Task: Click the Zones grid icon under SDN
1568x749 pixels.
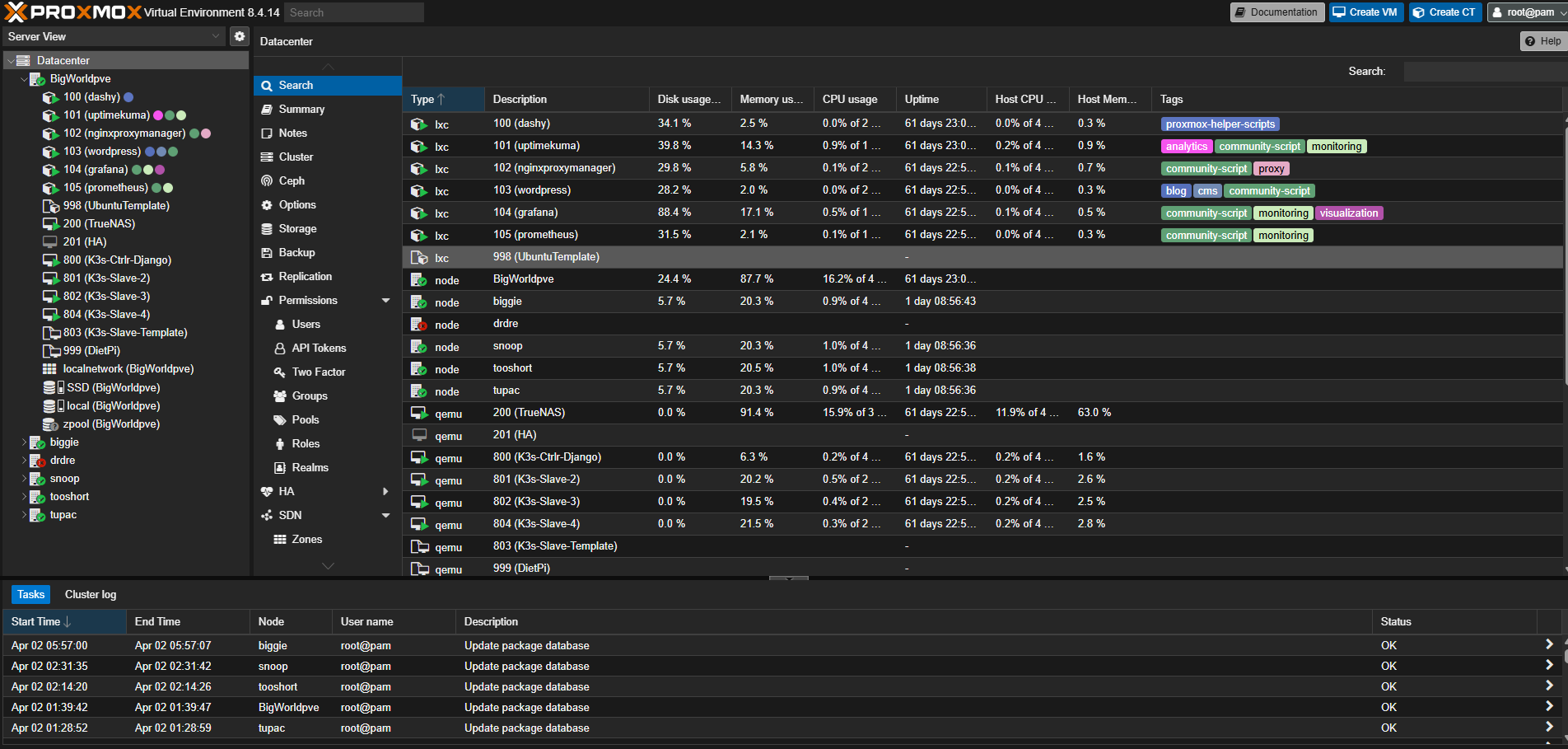Action: click(x=280, y=540)
